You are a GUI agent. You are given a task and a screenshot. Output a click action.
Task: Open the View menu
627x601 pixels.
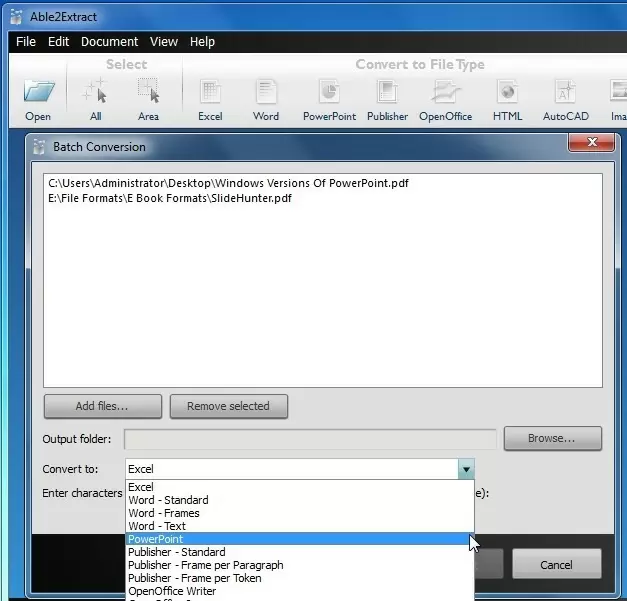pyautogui.click(x=164, y=42)
